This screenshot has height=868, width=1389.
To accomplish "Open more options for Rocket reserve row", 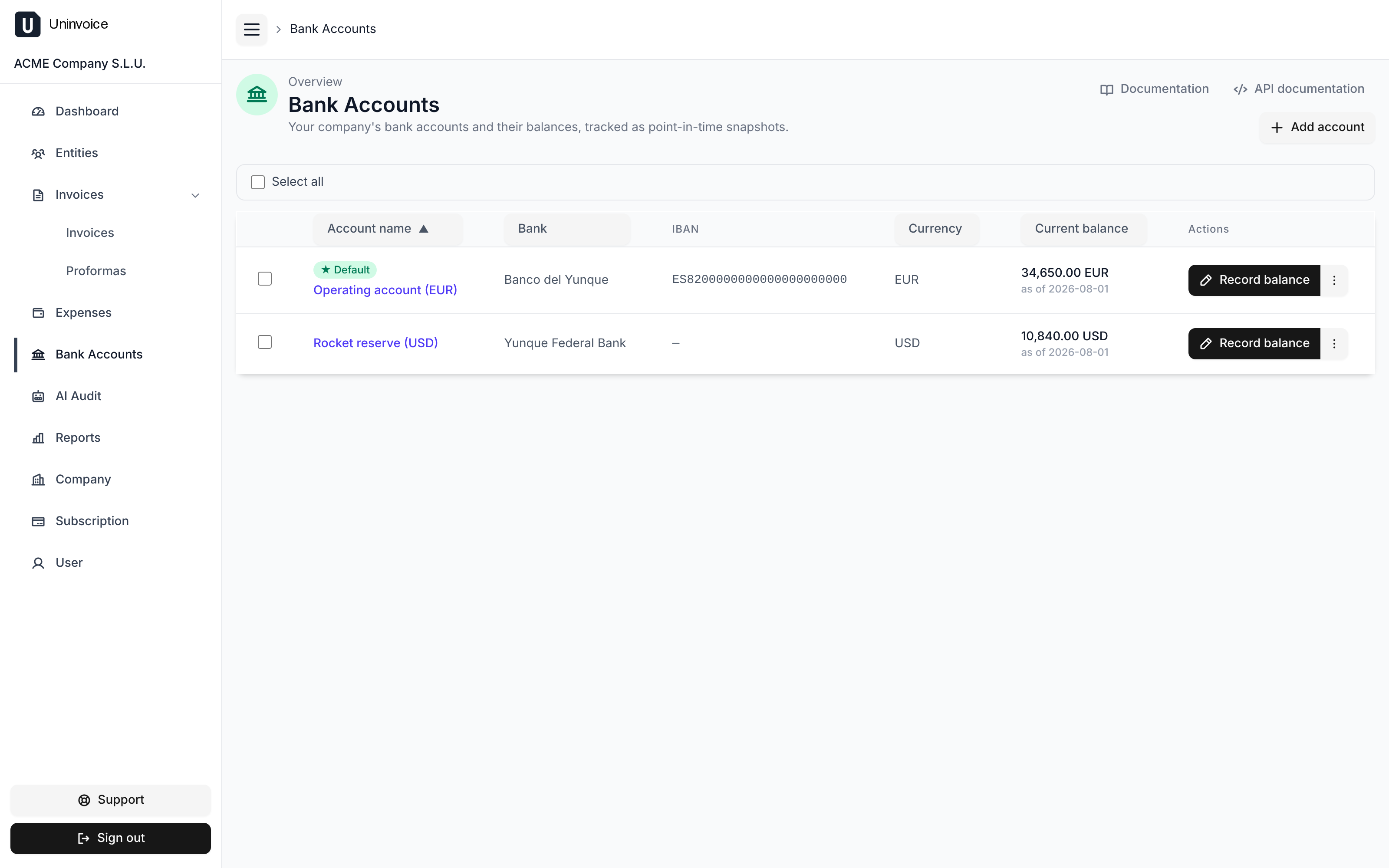I will [x=1334, y=343].
